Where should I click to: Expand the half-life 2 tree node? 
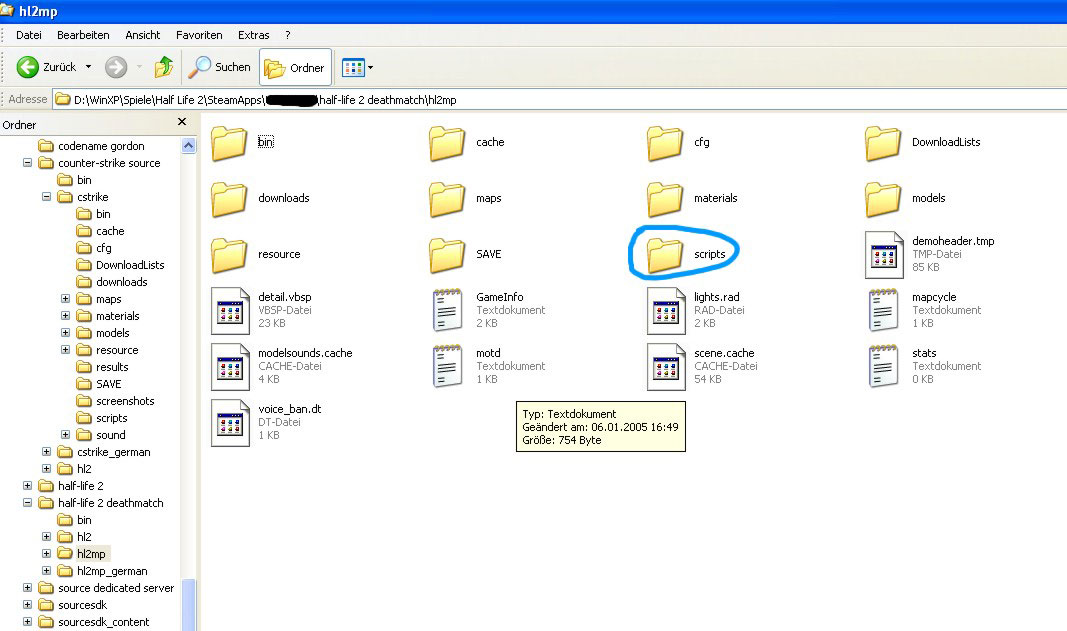point(27,485)
